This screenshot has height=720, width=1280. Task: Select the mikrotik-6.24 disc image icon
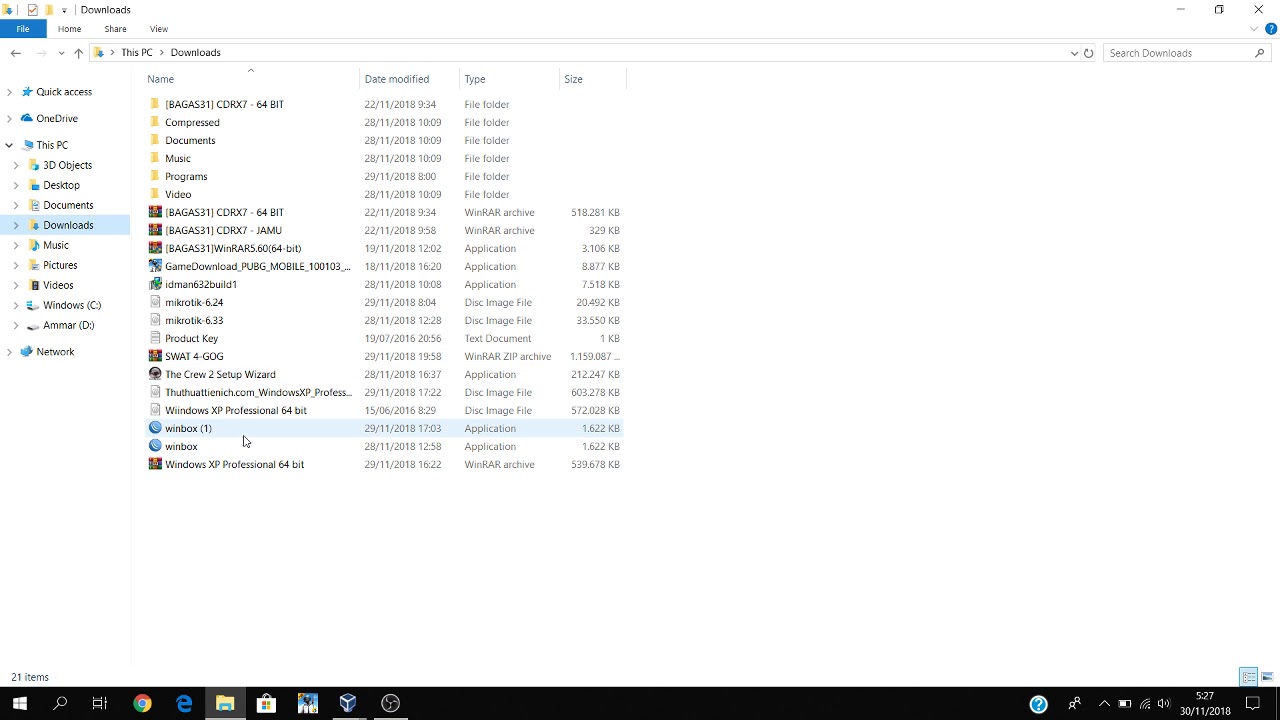(155, 302)
